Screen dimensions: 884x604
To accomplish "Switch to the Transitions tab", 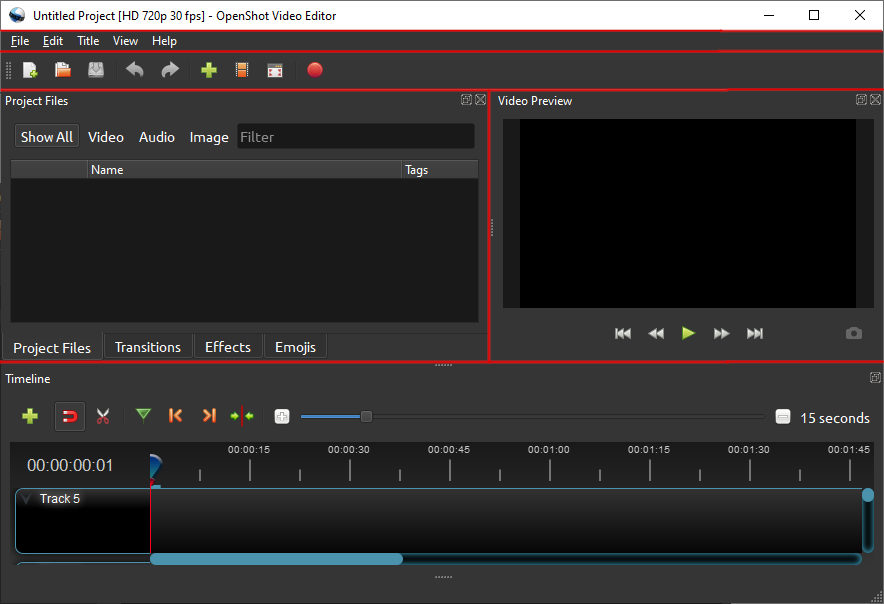I will point(148,347).
